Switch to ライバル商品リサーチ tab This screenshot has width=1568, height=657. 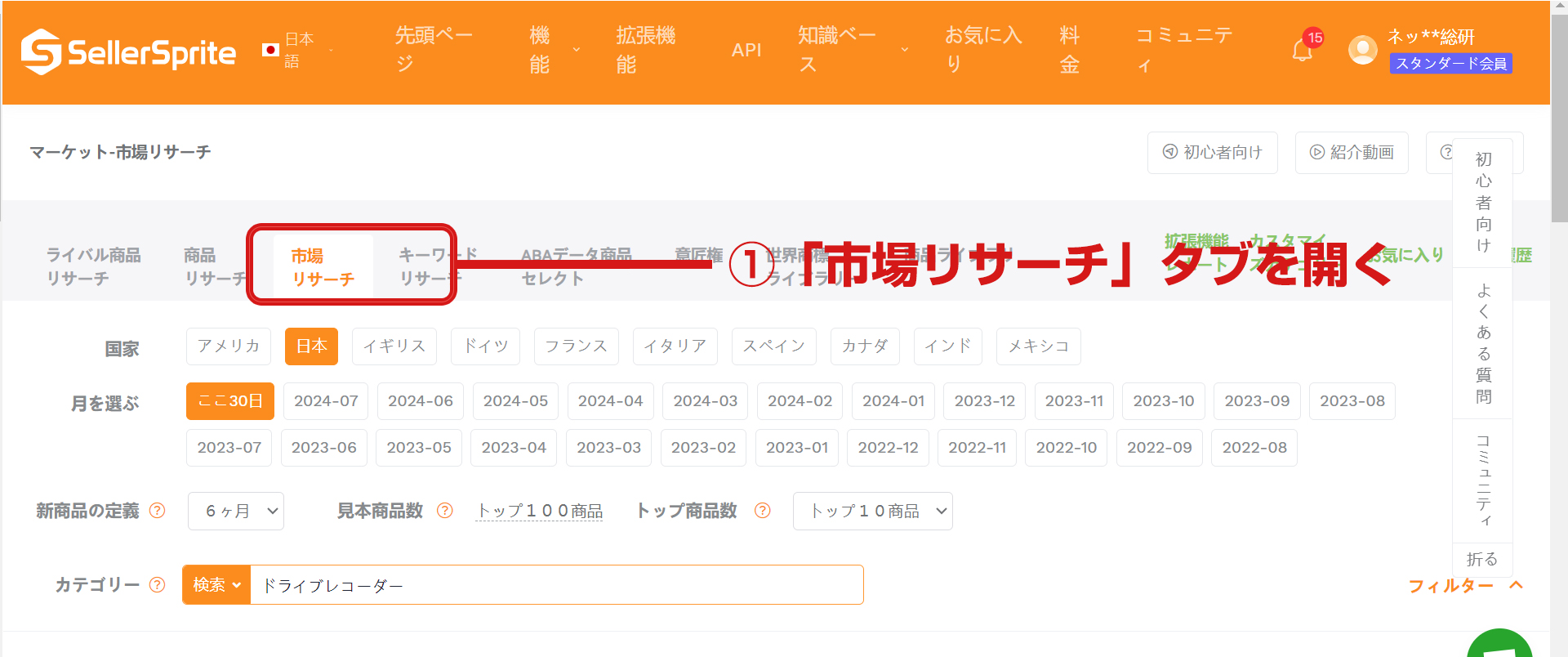tap(93, 266)
